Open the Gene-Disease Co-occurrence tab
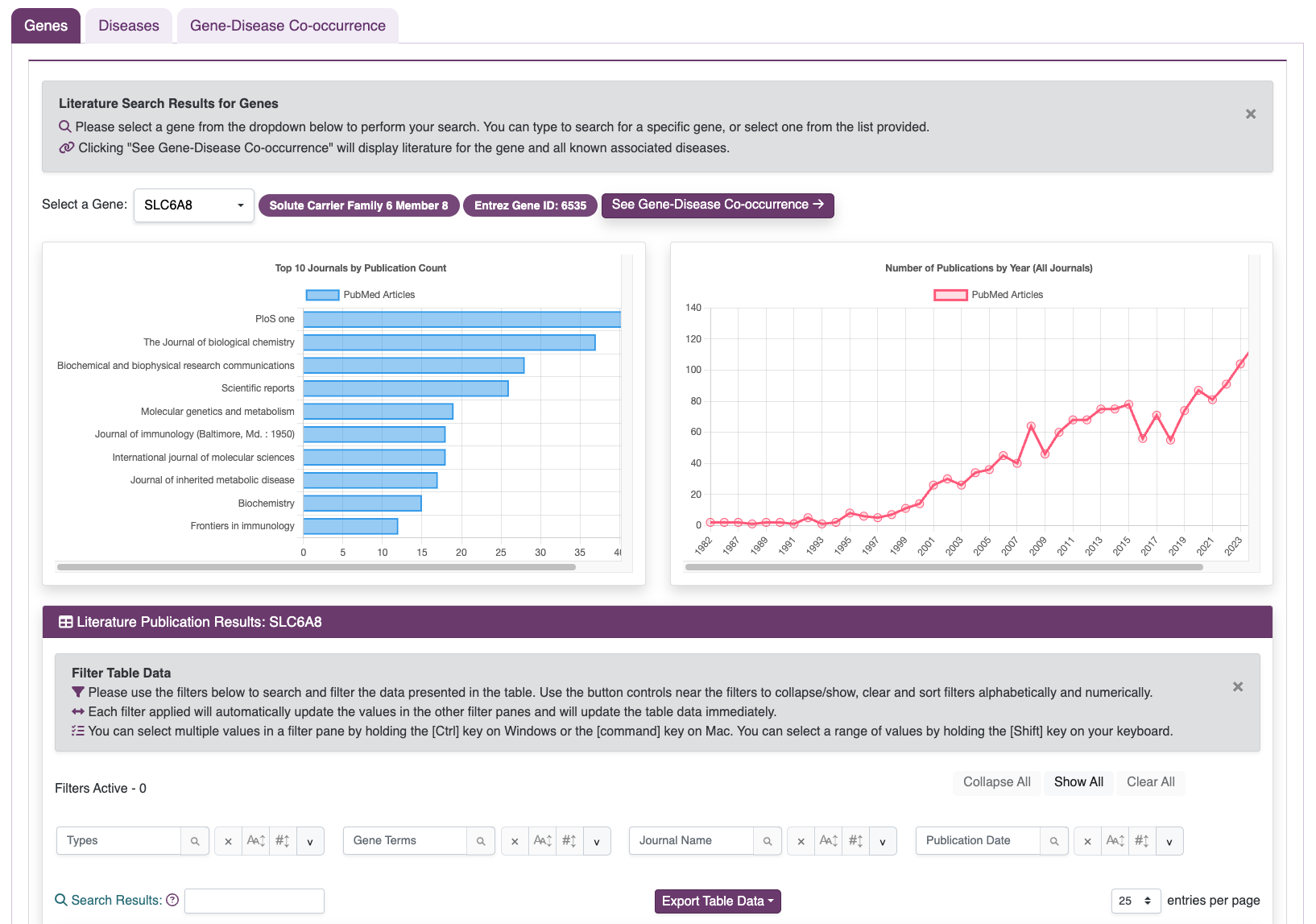This screenshot has height=924, width=1316. click(287, 25)
